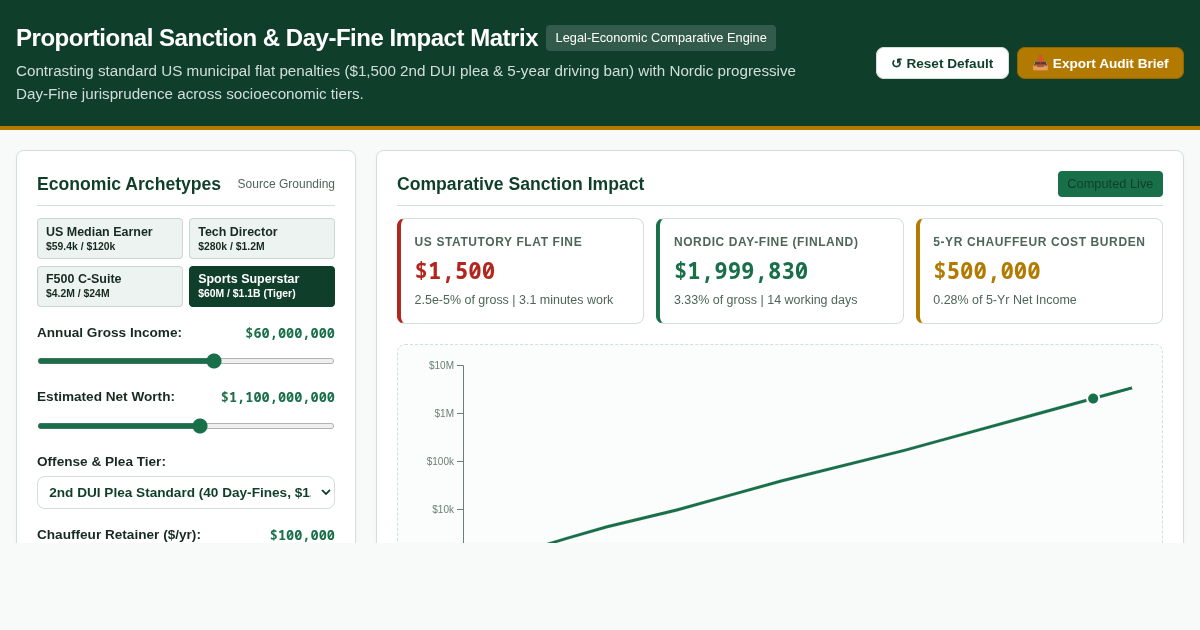This screenshot has width=1200, height=630.
Task: Click the 'Estimated Net Worth:' label
Action: pos(106,397)
